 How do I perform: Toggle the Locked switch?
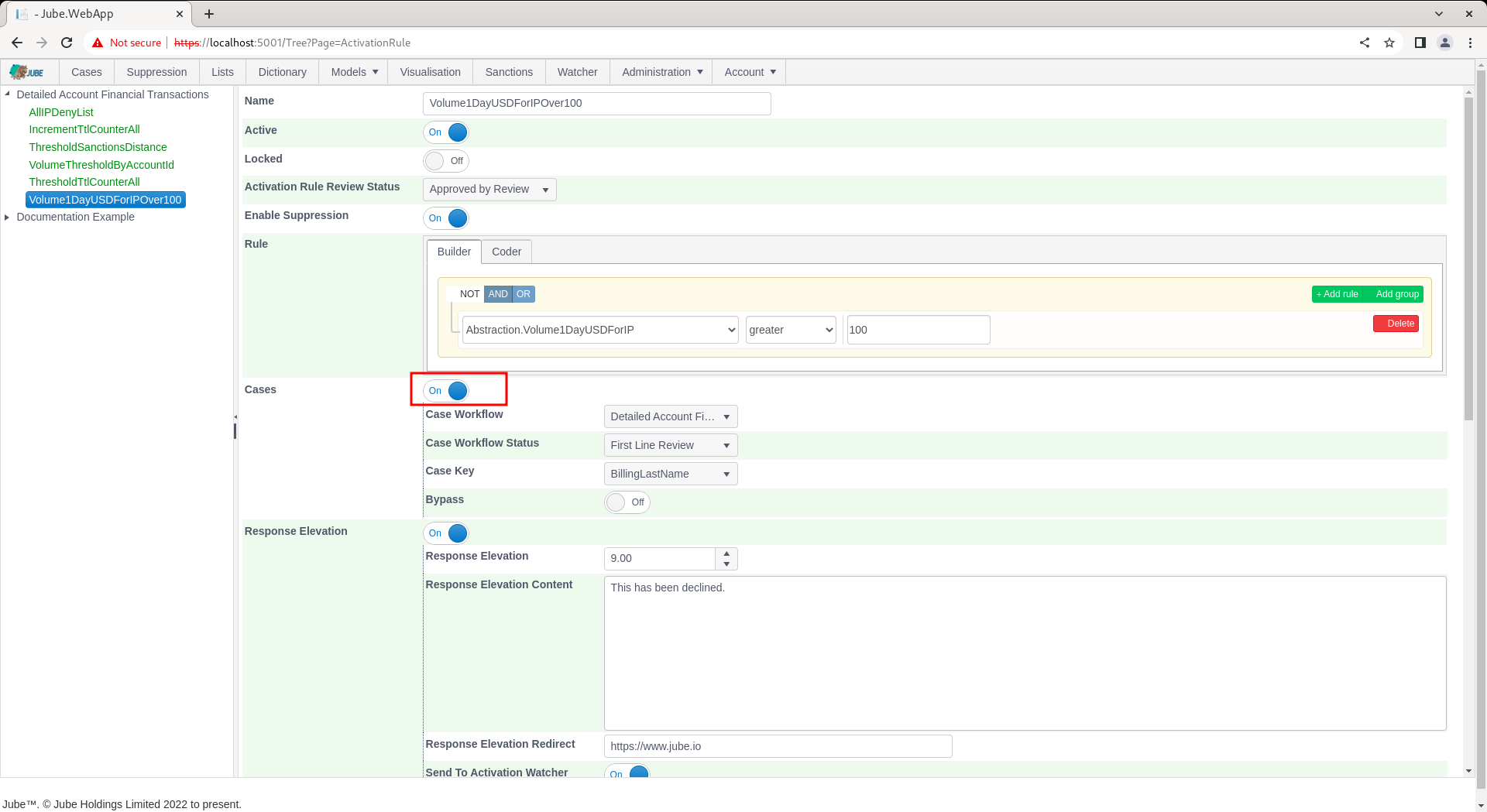(x=447, y=161)
